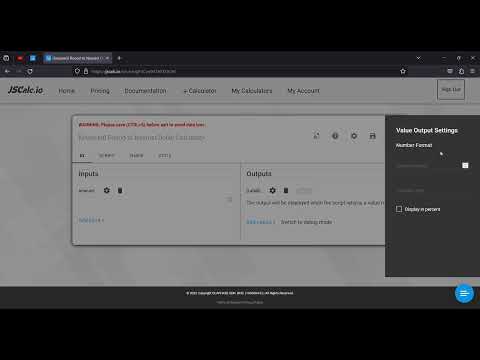This screenshot has height=360, width=480.
Task: Click the second field below Number Format
Action: [x=433, y=190]
